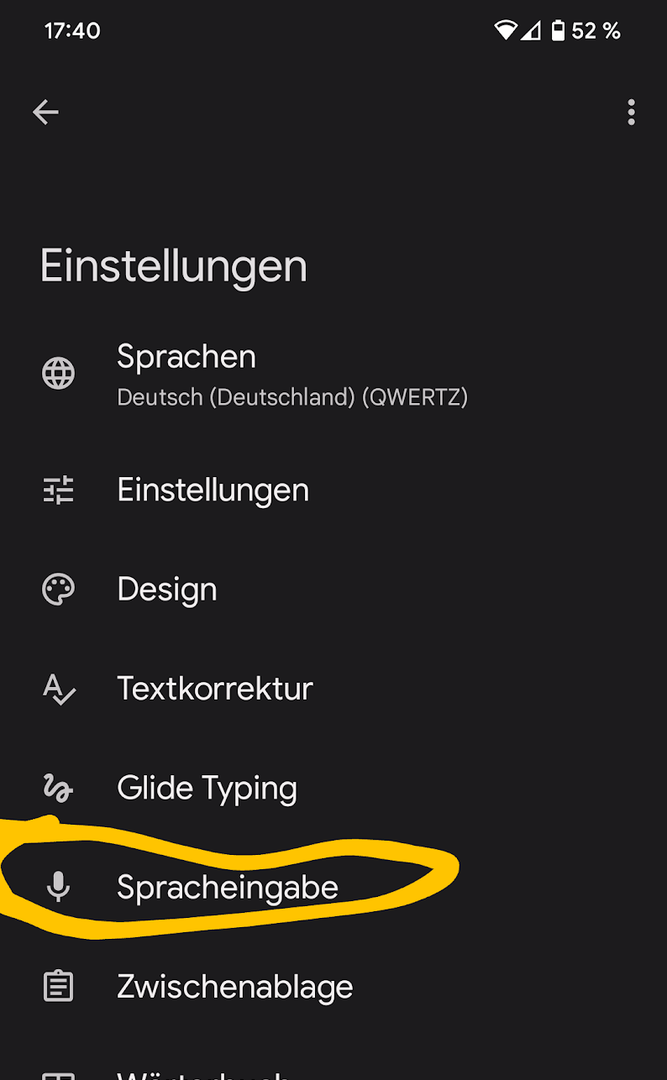
Task: Tap the globe icon beside Sprachen
Action: 58,373
